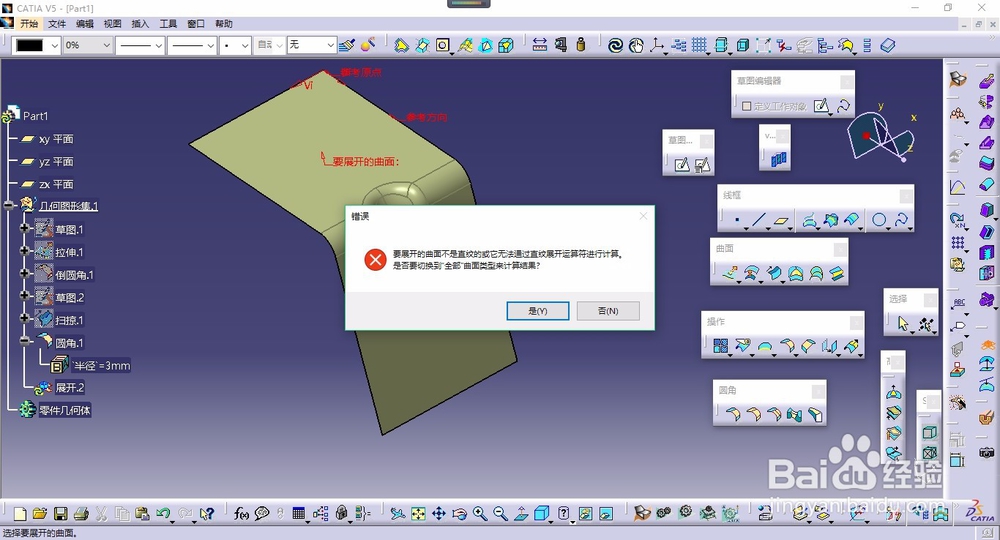
Task: Open the 工具 menu
Action: (x=168, y=24)
